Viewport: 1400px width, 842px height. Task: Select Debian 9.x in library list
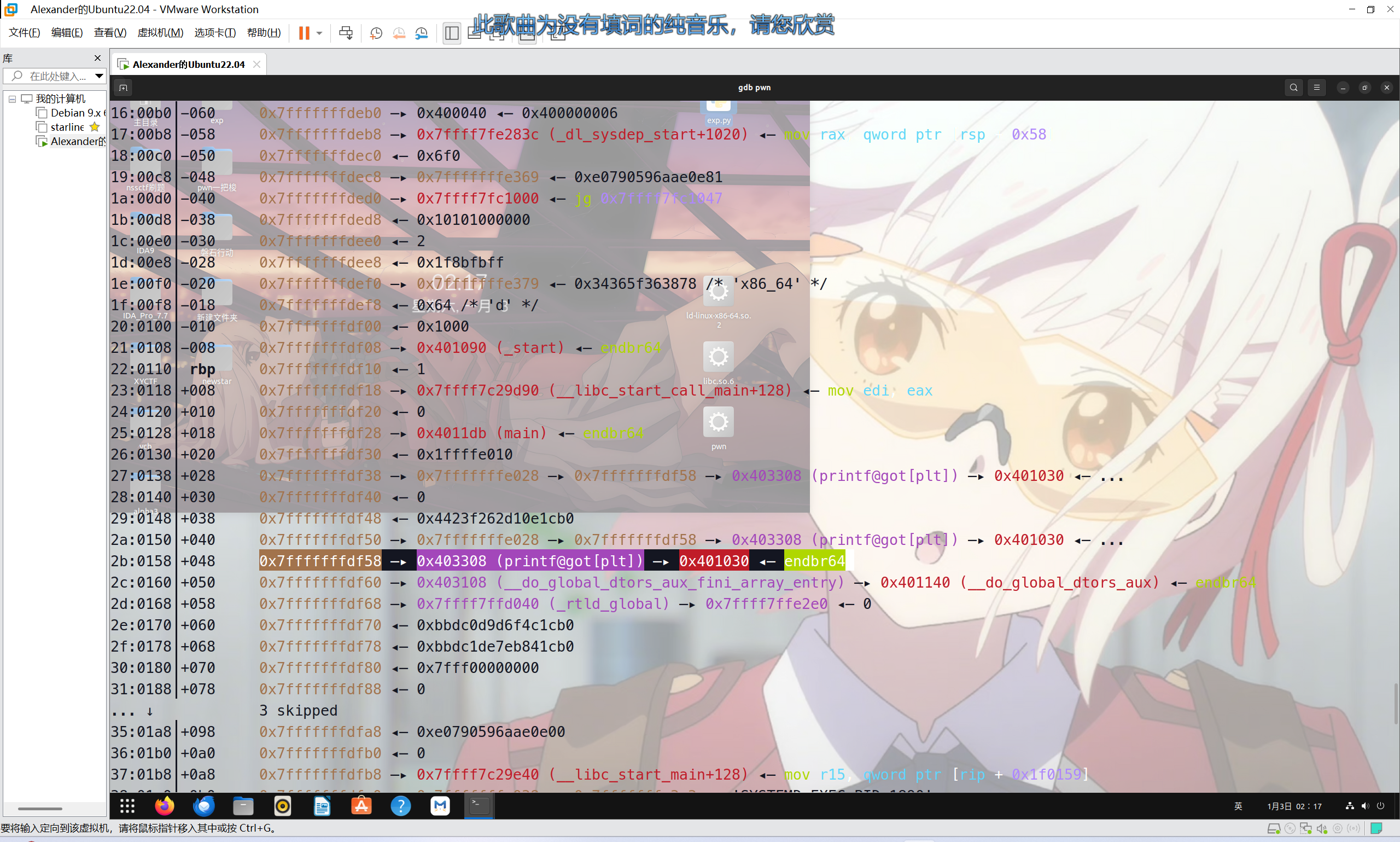coord(75,113)
